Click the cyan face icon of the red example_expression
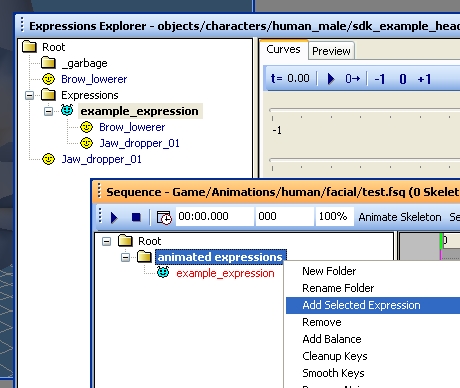460x388 pixels. 163,272
